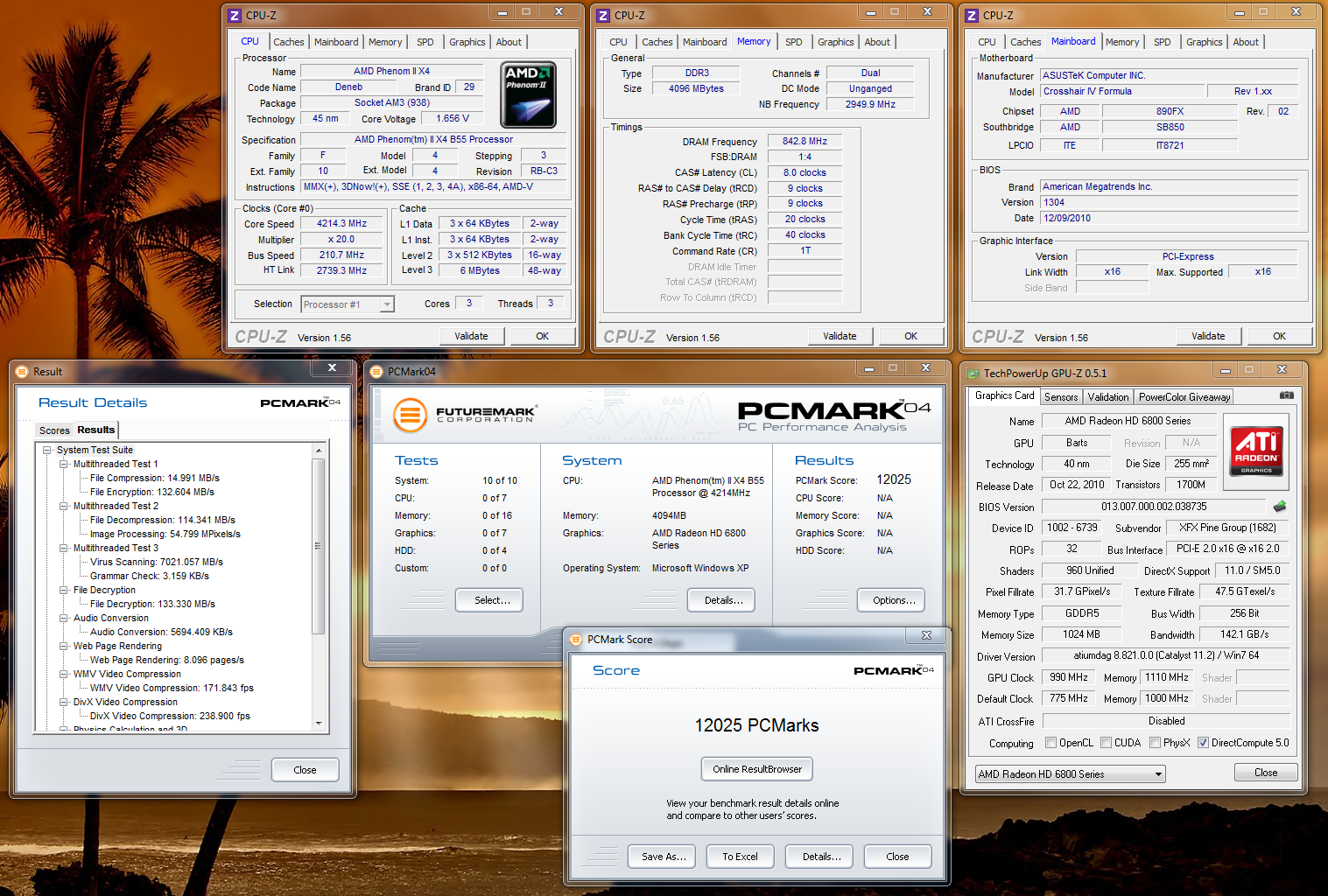Collapse the WMV Video Compression node
This screenshot has width=1328, height=896.
(x=64, y=675)
